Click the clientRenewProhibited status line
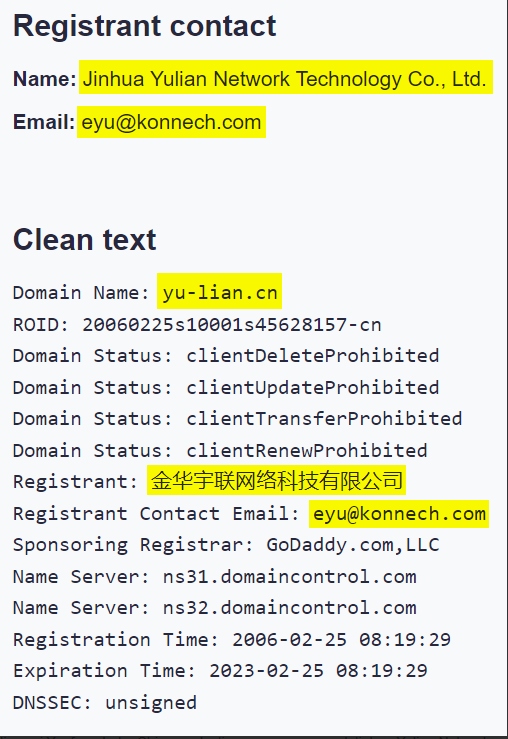508x739 pixels. [220, 451]
